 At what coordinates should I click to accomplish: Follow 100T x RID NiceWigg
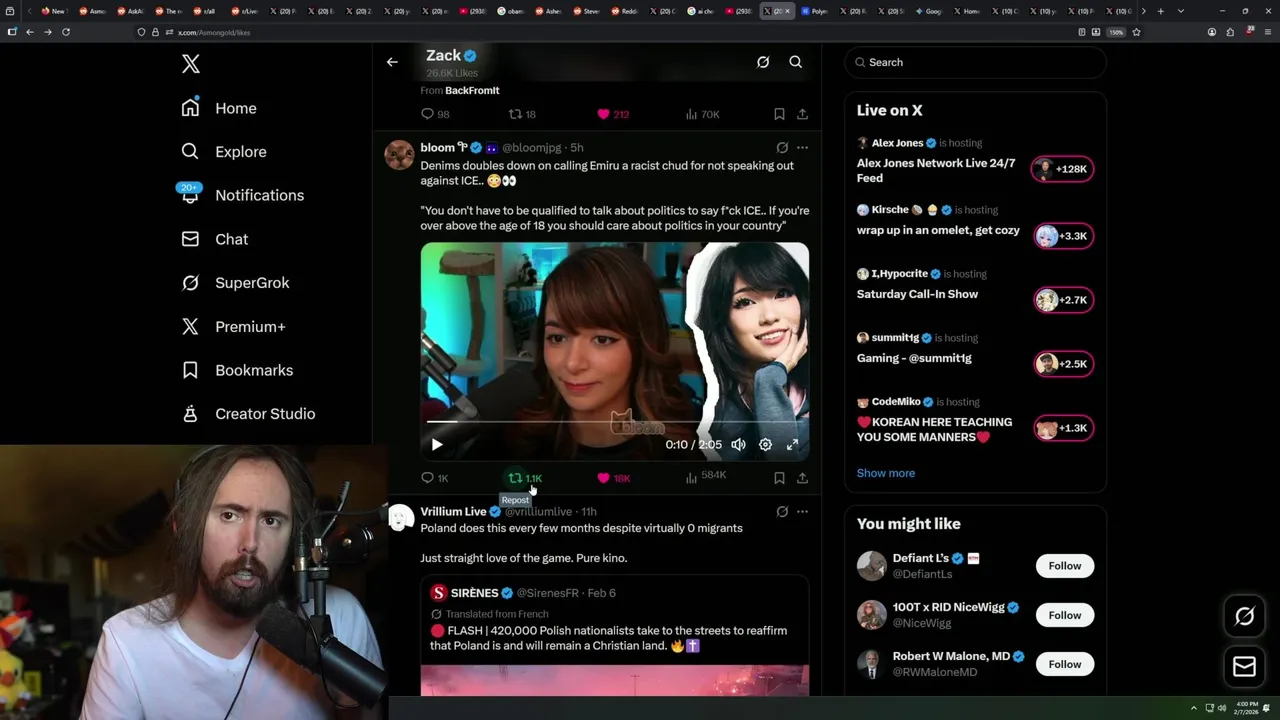1065,615
